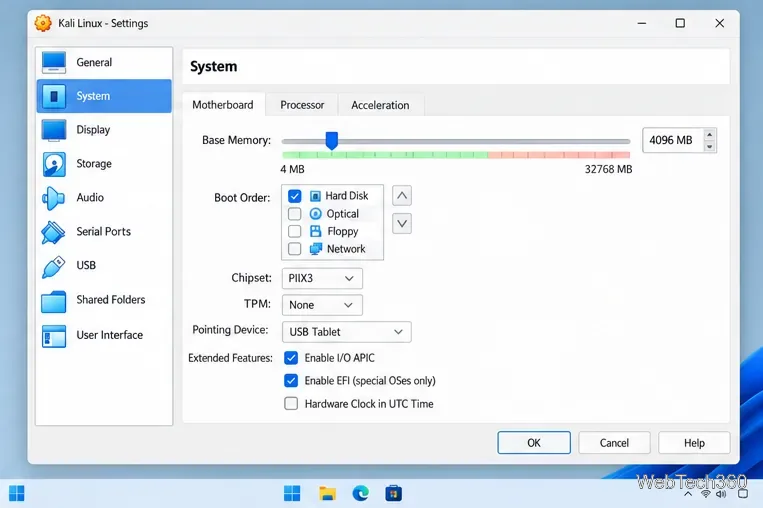Click the Widgets icon at taskbar left

tap(17, 493)
